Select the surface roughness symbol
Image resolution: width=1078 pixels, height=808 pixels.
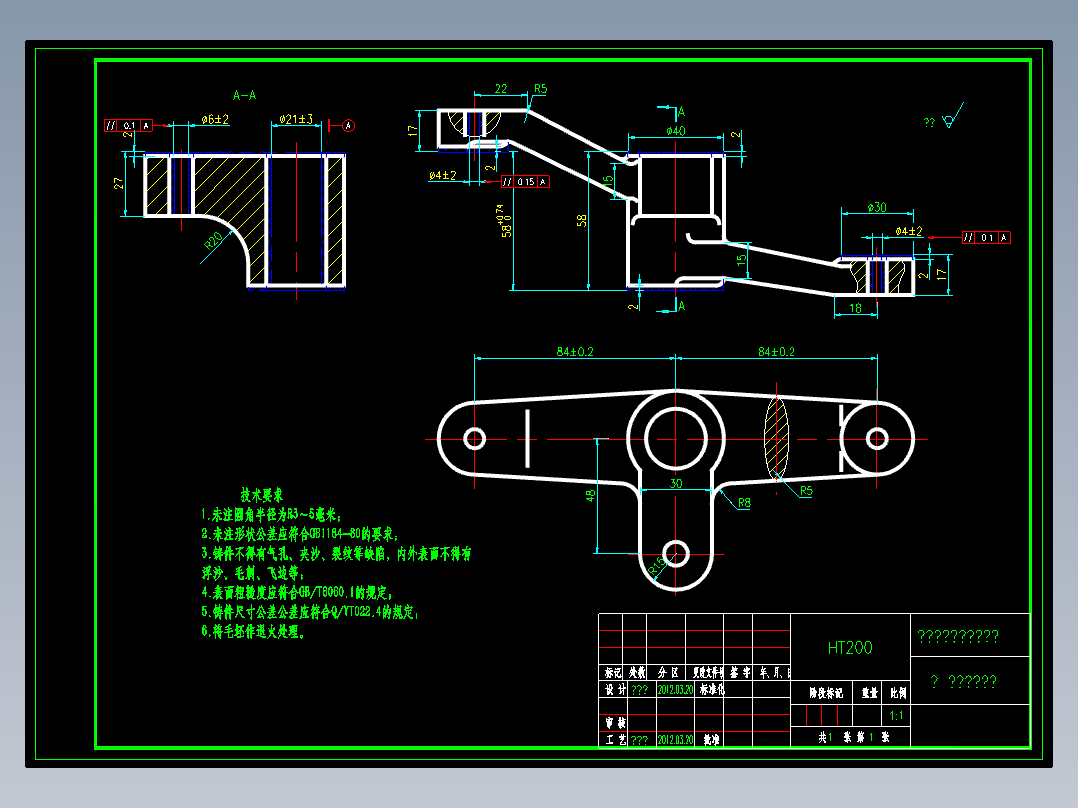tap(953, 116)
